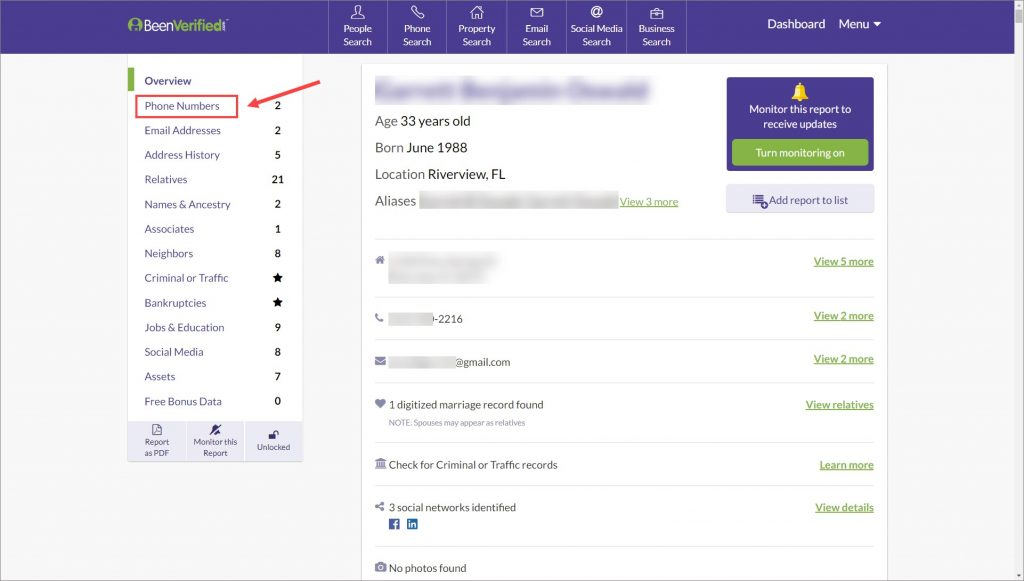Open People Search in top navigation
1024x581 pixels.
[x=358, y=27]
